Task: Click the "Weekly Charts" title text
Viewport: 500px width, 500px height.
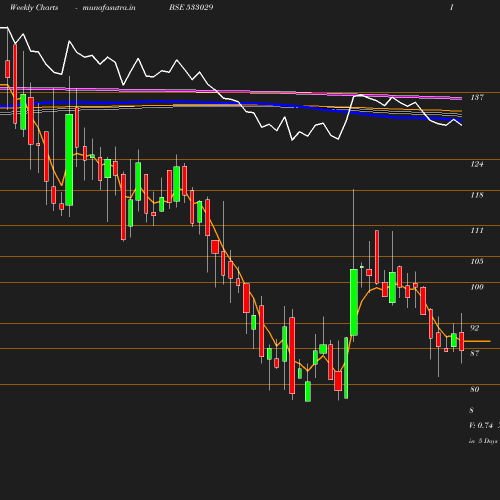Action: (34, 7)
